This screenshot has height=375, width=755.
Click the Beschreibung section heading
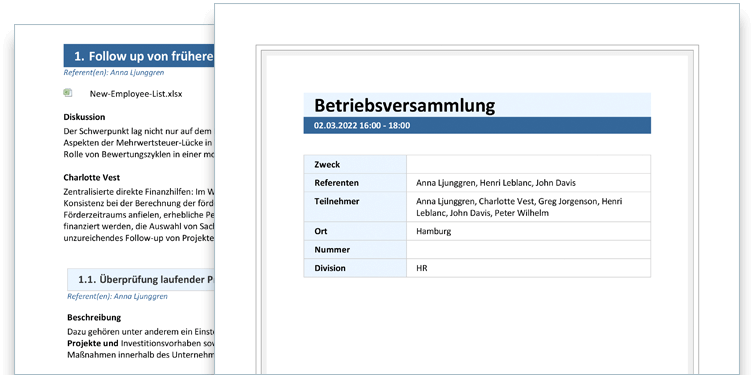(x=94, y=318)
